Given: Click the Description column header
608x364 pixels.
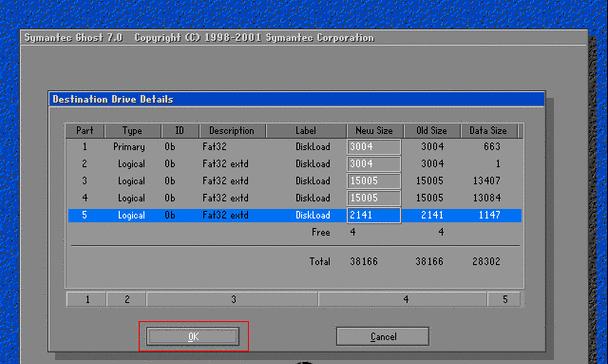Looking at the screenshot, I should (x=232, y=131).
